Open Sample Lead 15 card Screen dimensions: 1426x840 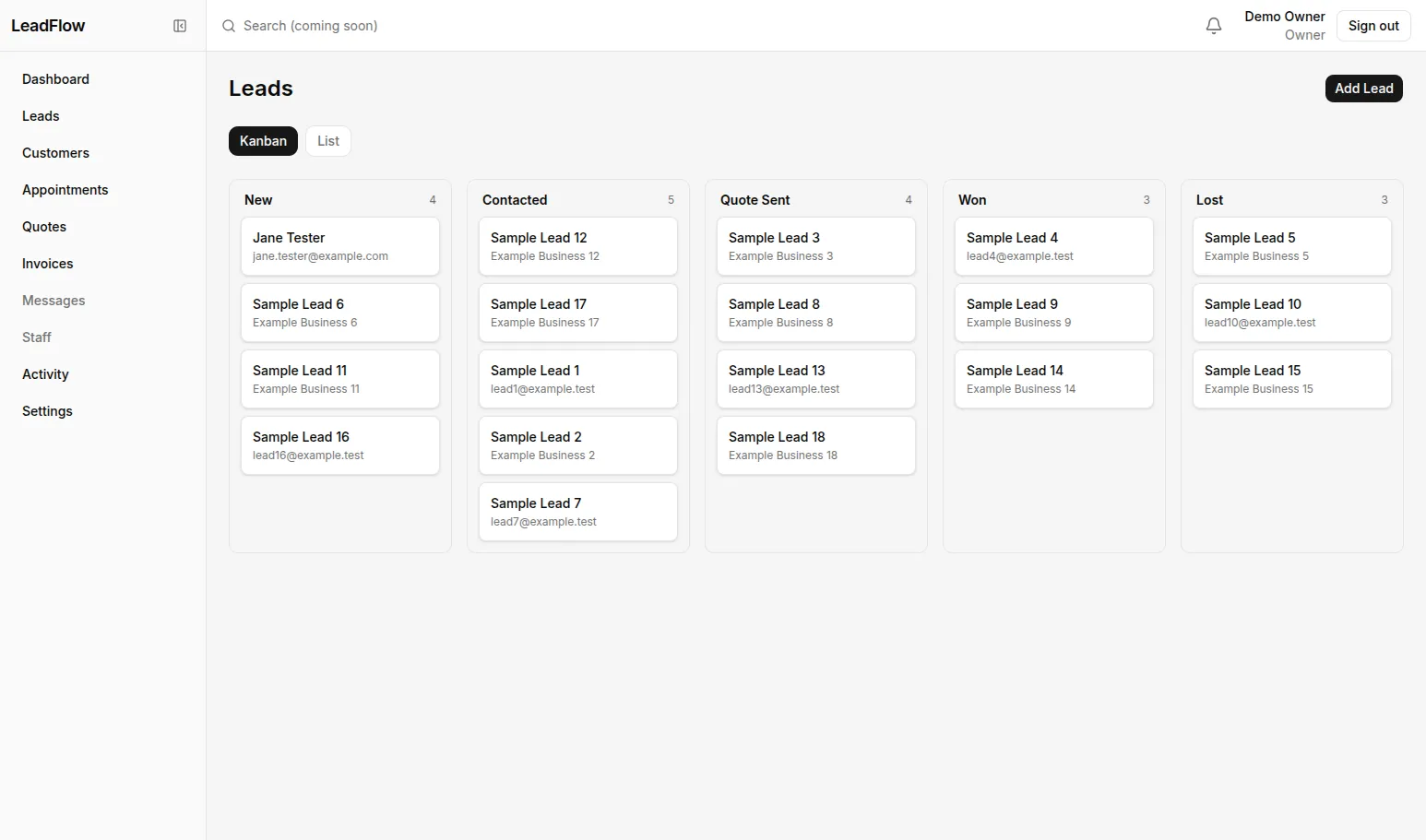(1292, 379)
